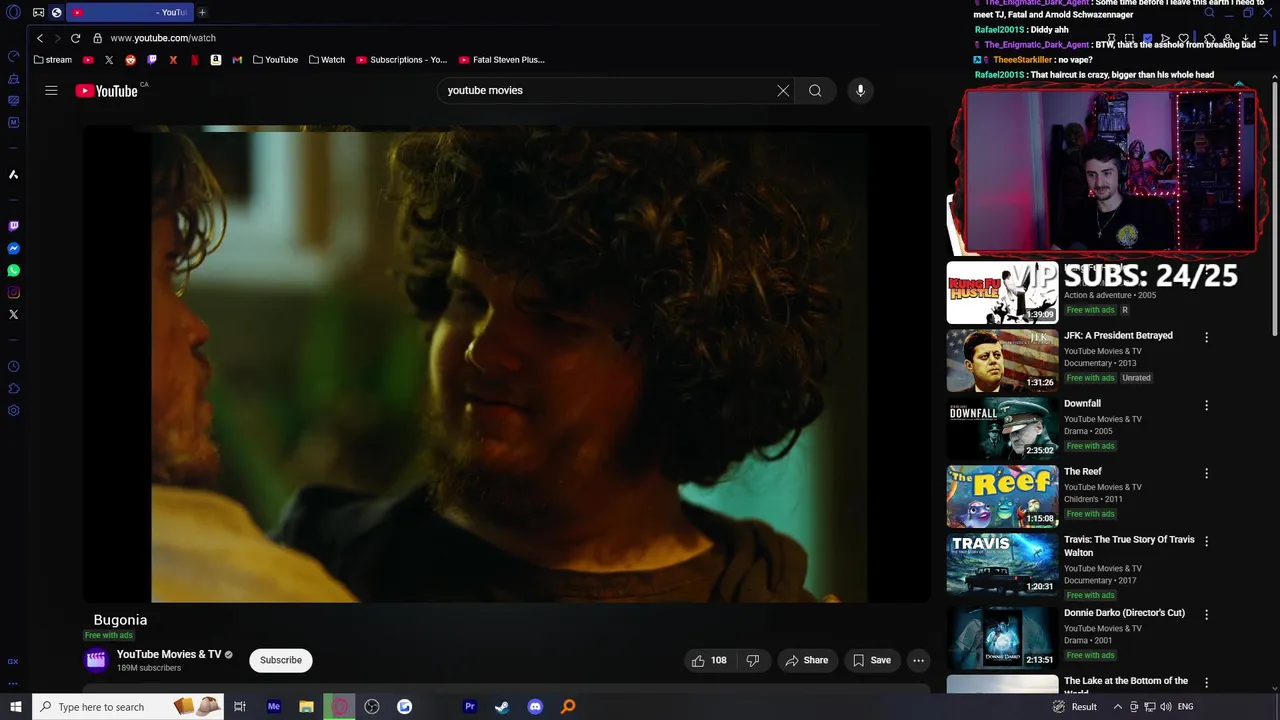This screenshot has height=720, width=1280.
Task: Open the volume speaker tray icon
Action: point(1166,707)
